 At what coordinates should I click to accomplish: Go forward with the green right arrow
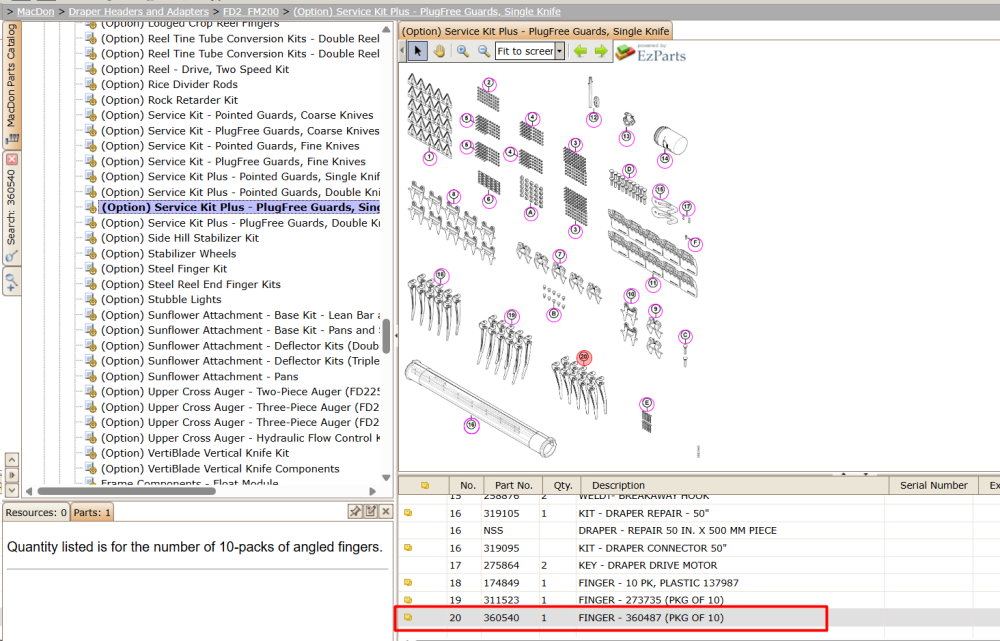601,51
